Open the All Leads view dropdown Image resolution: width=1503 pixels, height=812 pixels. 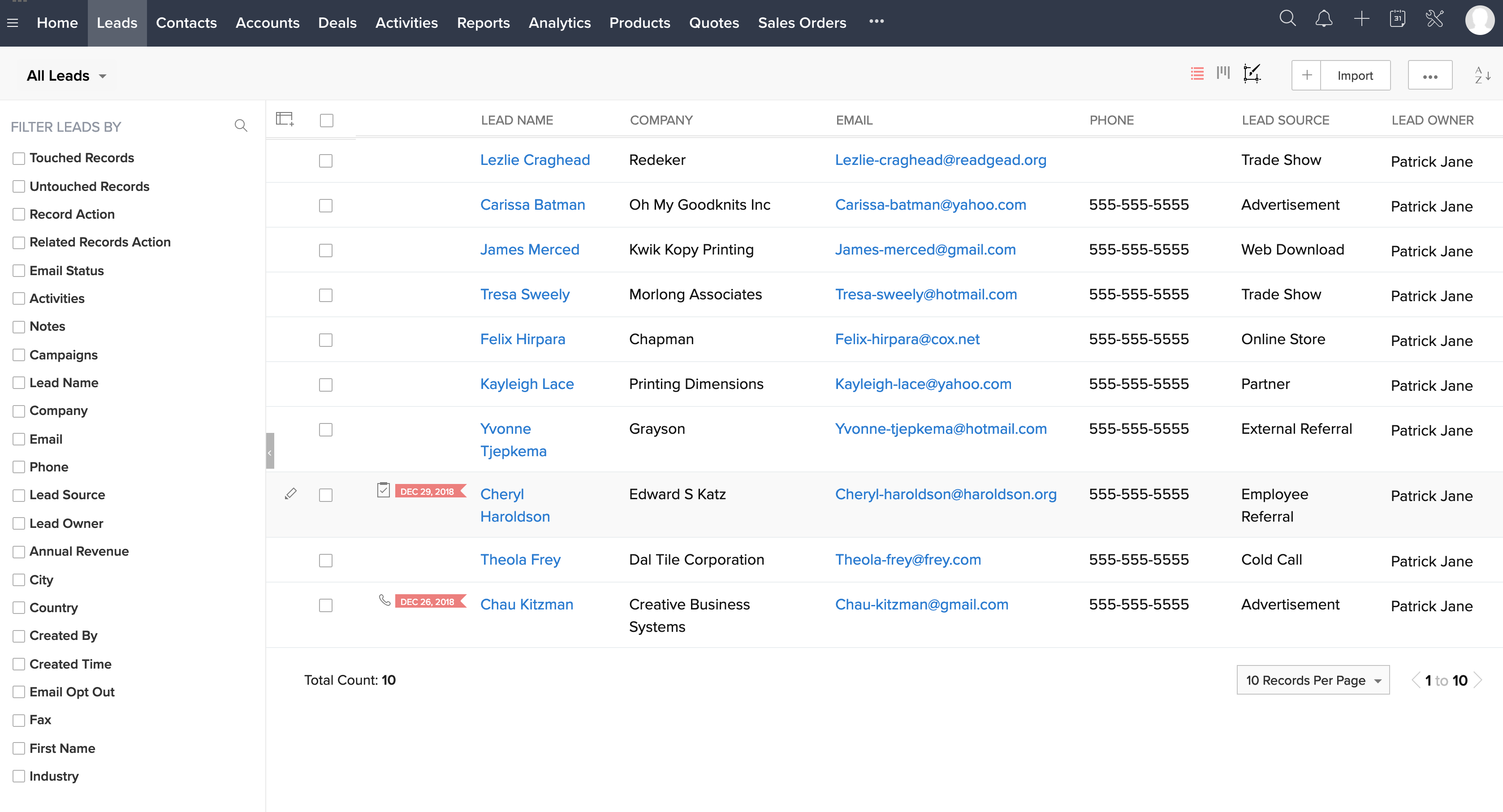click(x=66, y=75)
